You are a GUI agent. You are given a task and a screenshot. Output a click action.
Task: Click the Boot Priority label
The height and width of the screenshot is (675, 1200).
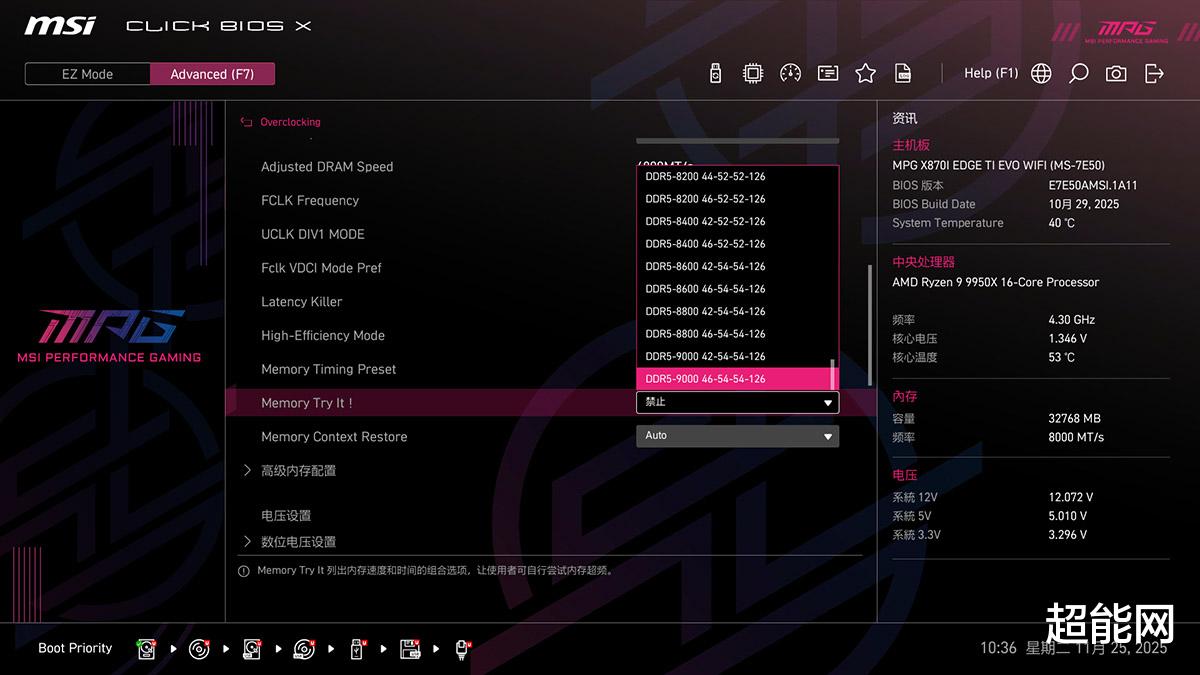pos(75,648)
